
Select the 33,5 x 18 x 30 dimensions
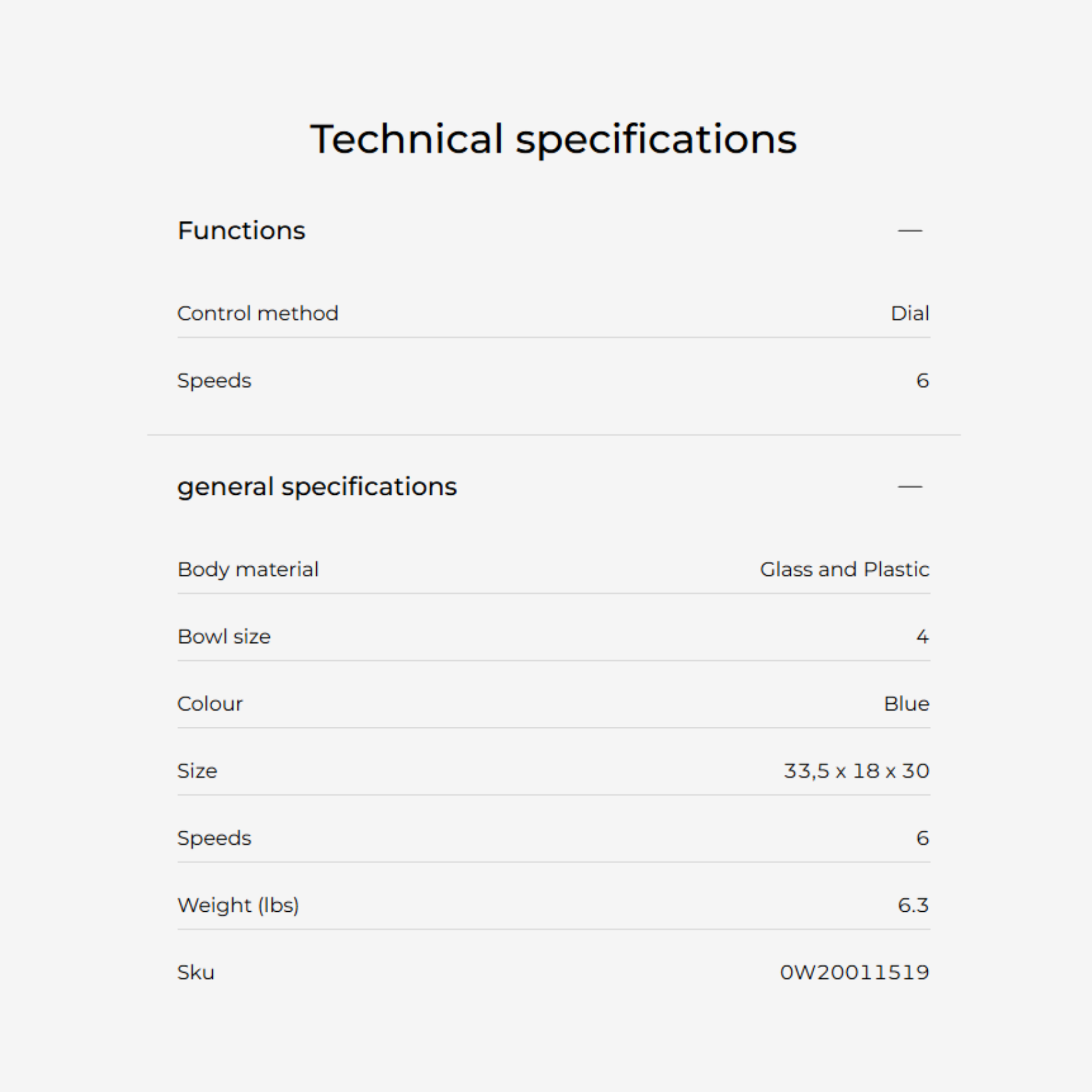point(856,771)
